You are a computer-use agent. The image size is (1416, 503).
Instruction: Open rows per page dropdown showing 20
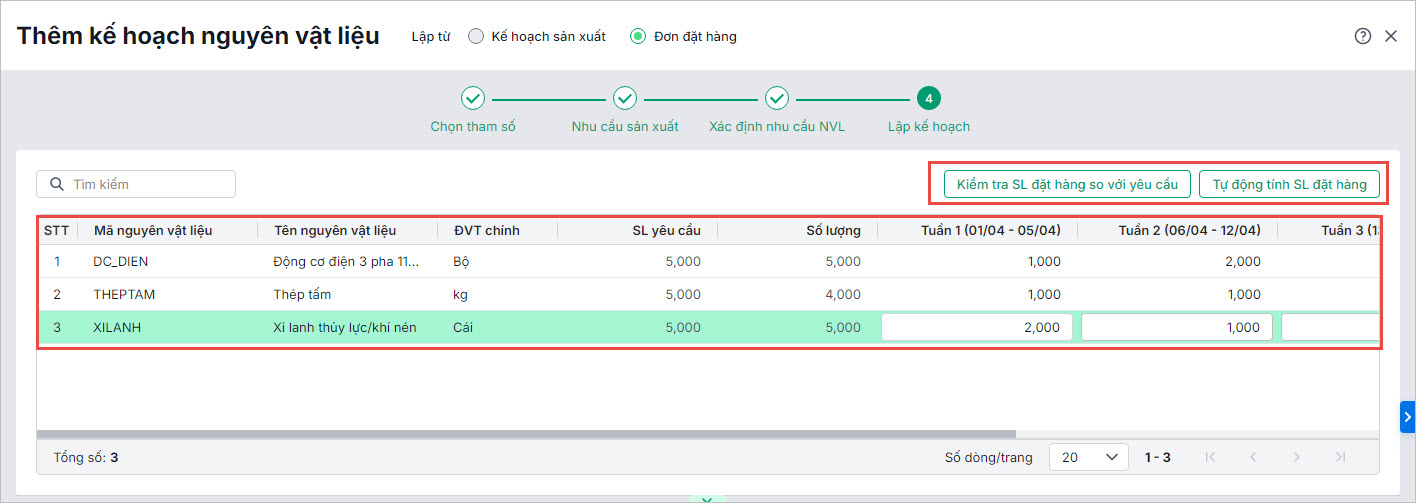[1088, 457]
